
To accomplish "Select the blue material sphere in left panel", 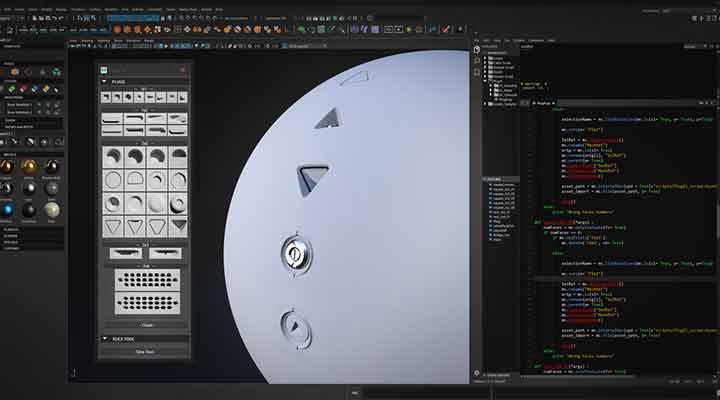I will coord(8,209).
